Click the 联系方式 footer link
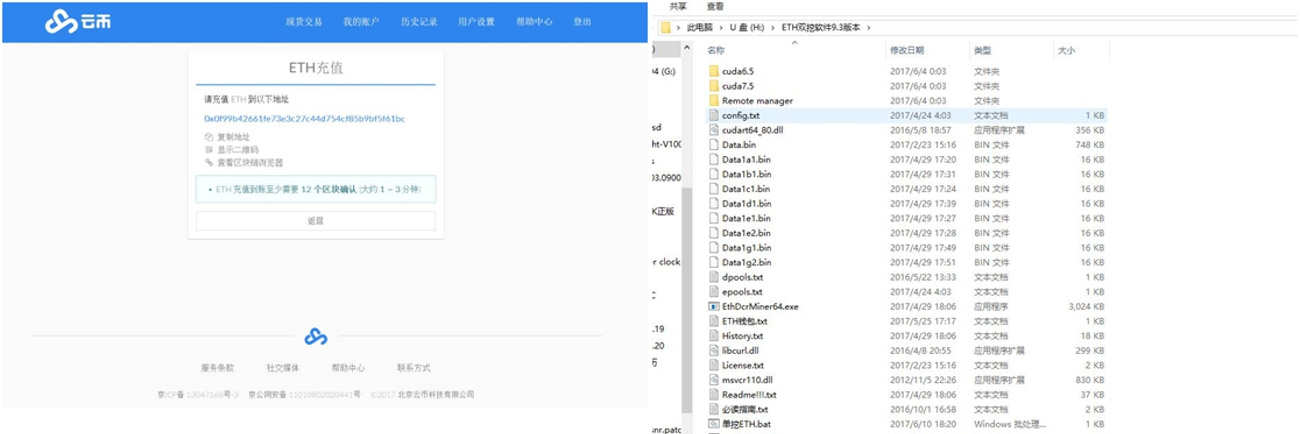1300x434 pixels. click(413, 368)
